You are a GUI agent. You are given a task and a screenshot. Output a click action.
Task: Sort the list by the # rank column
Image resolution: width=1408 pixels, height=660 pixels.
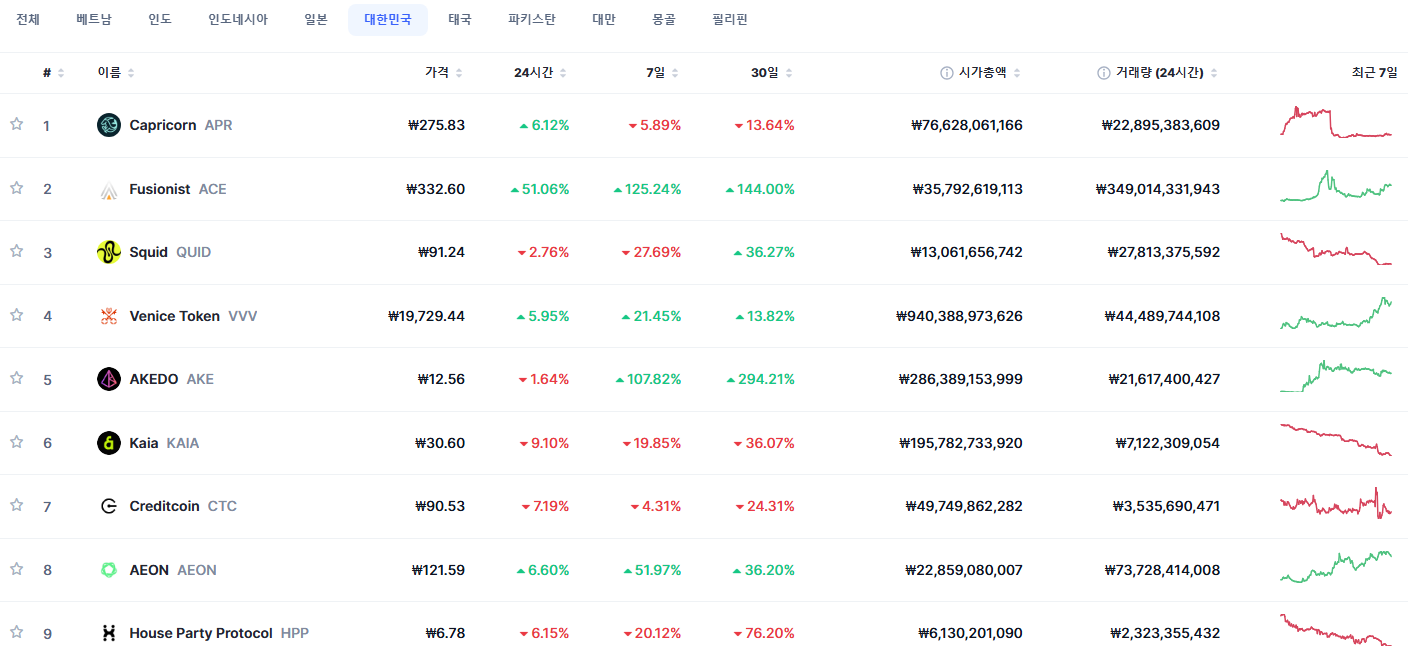tap(53, 73)
